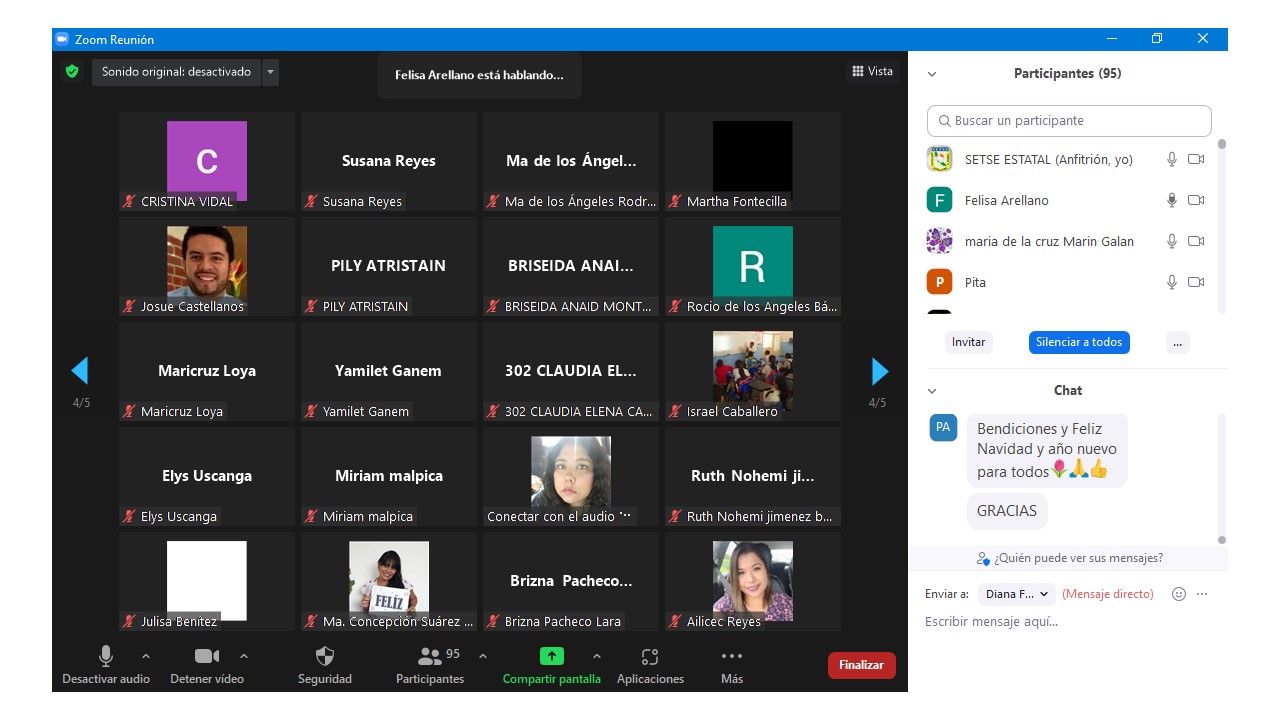The width and height of the screenshot is (1280, 720).
Task: Click Silenciar a todos button
Action: [1079, 342]
